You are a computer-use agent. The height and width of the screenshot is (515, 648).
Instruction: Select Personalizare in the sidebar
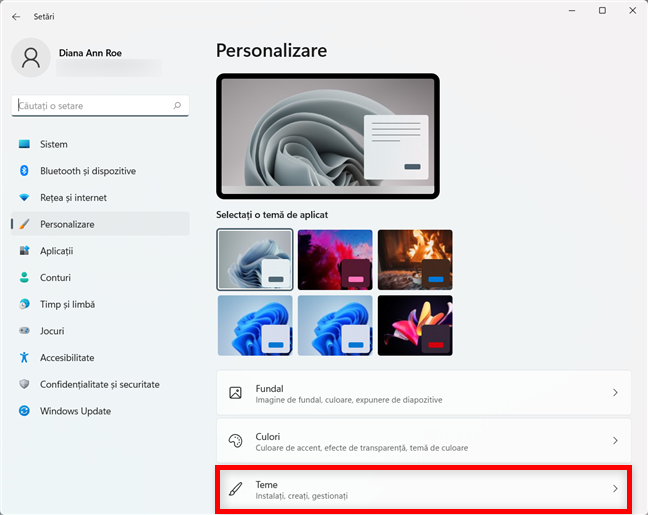click(100, 224)
